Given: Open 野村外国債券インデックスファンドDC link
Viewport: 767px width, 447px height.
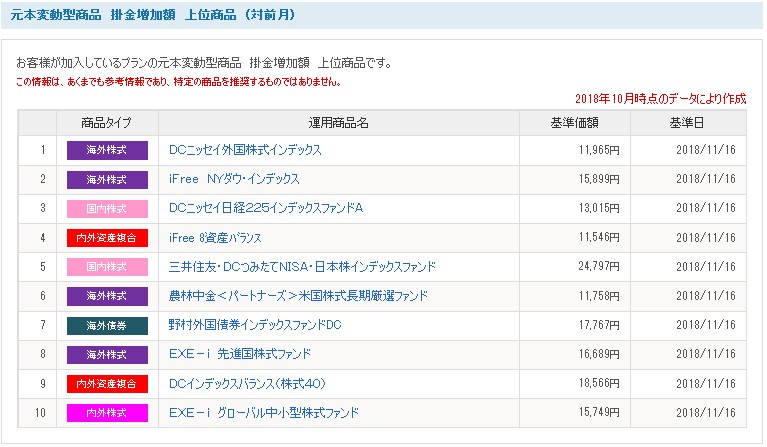Looking at the screenshot, I should 255,325.
